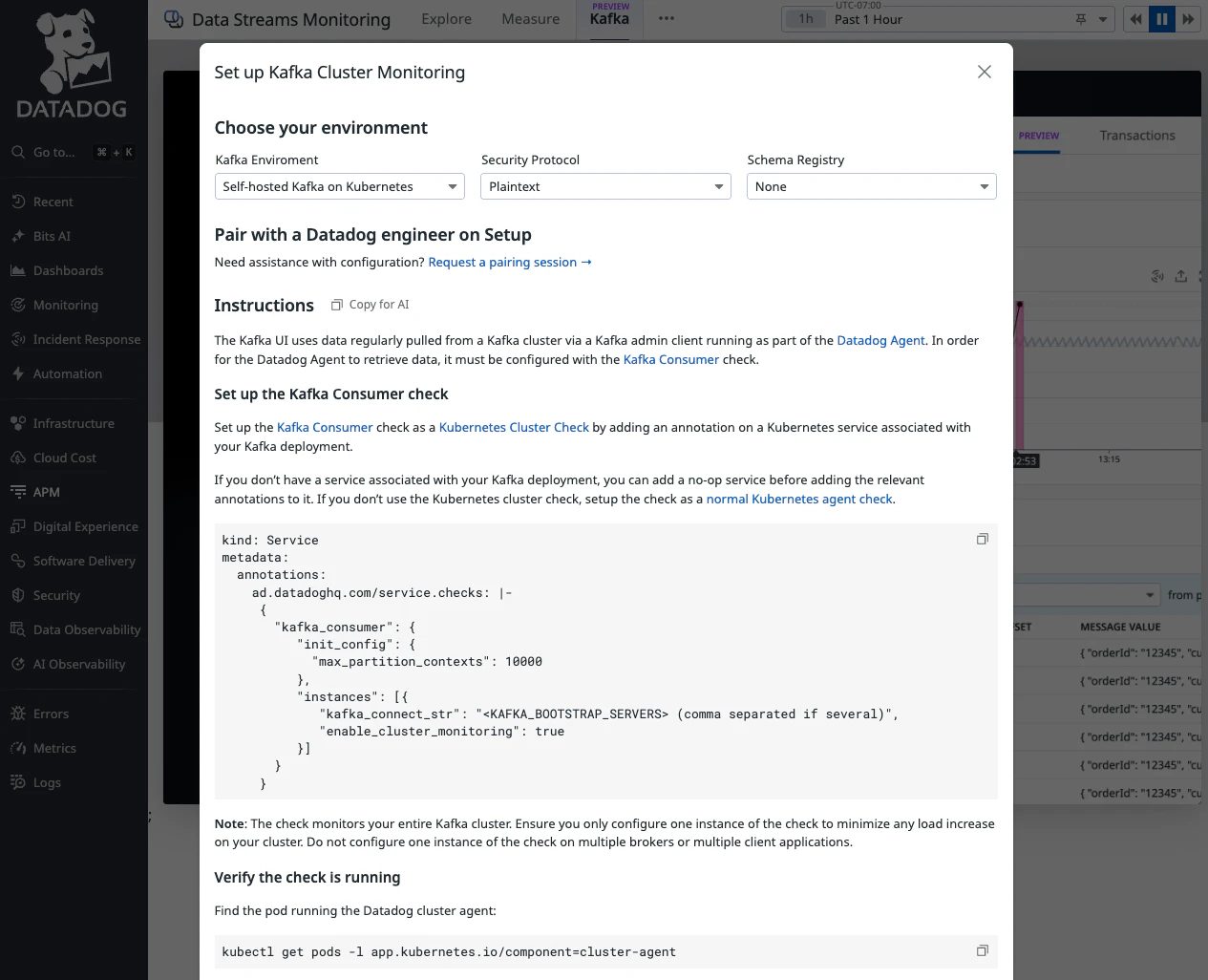
Task: Close the Kafka Cluster Monitoring setup dialog
Action: click(984, 73)
